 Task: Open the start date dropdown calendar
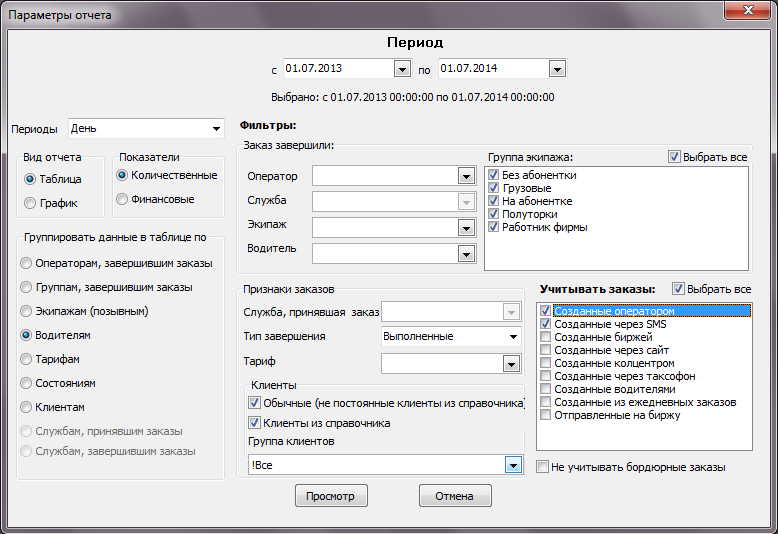[402, 69]
